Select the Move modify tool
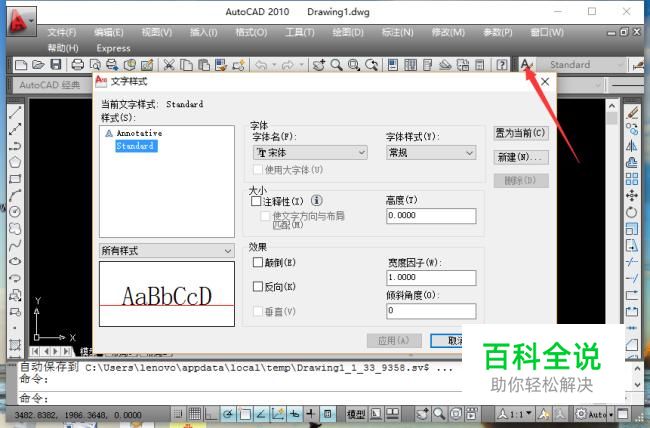 [632, 195]
